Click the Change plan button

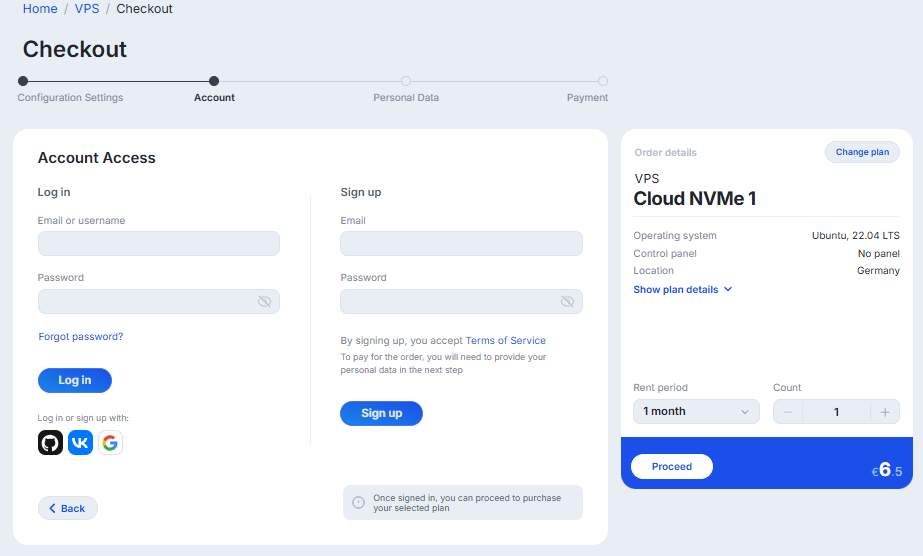(x=862, y=152)
